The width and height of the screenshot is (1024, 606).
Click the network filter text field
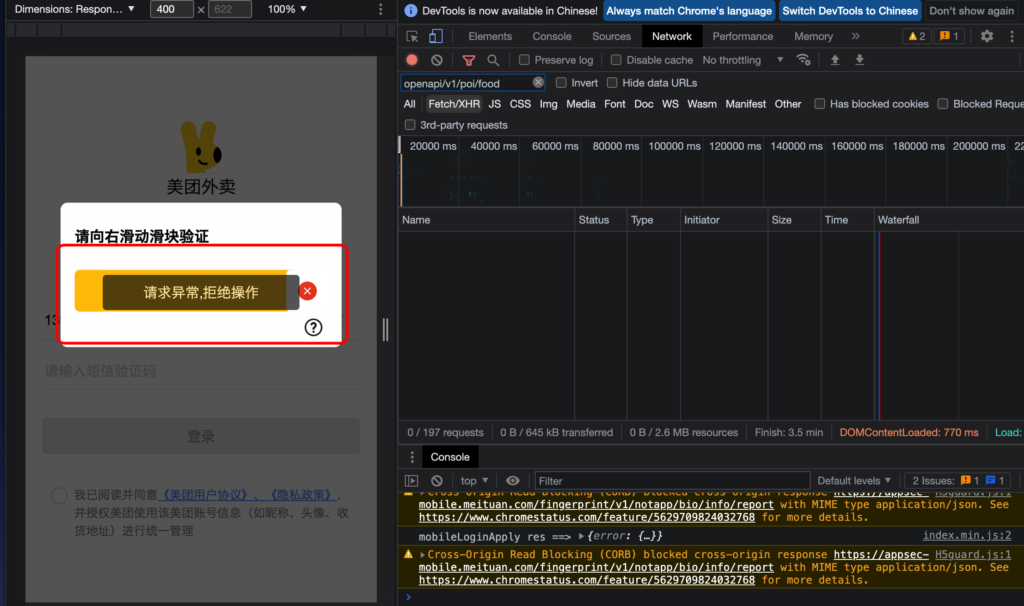pyautogui.click(x=466, y=83)
